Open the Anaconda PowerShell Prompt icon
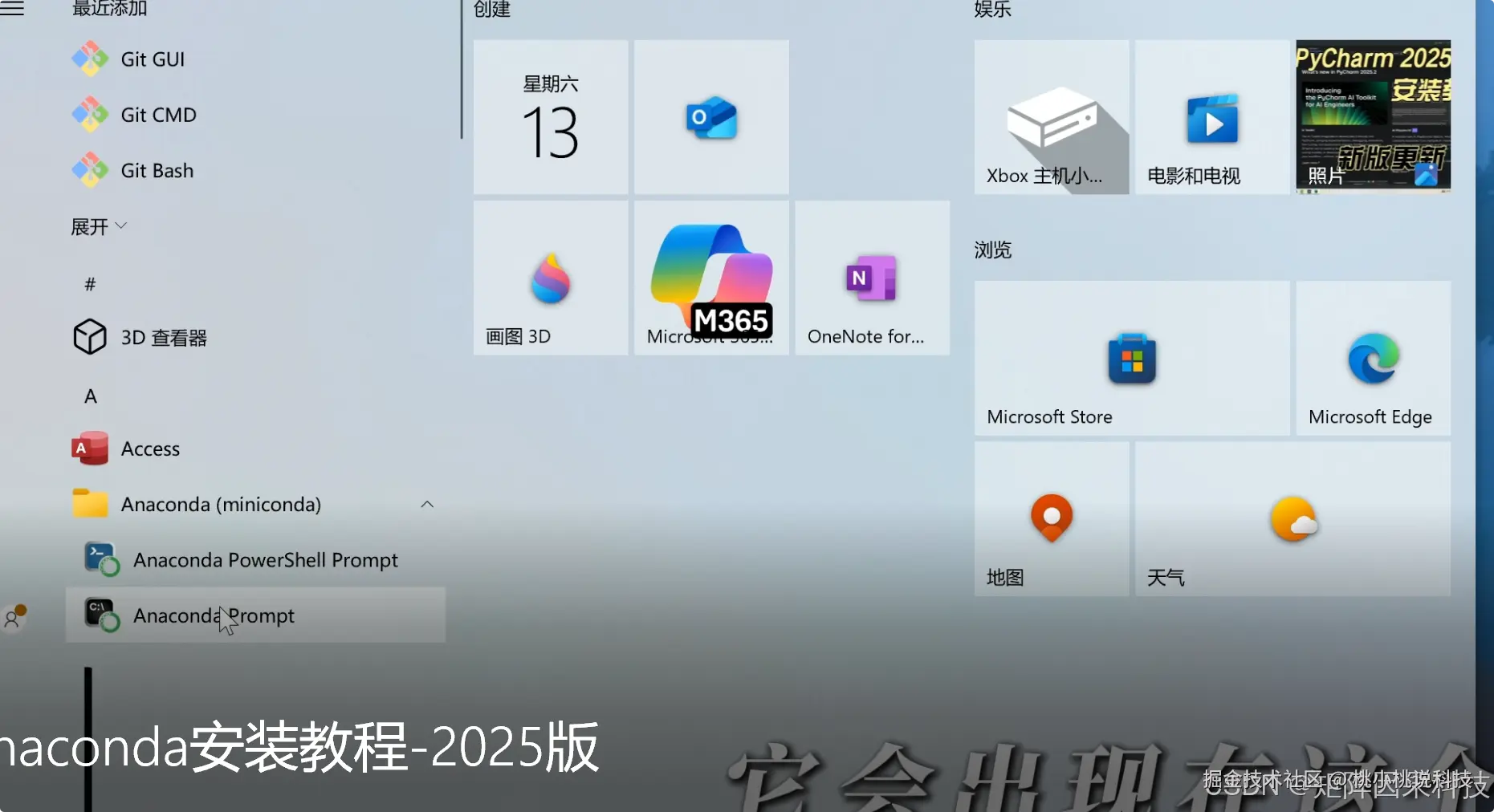 pyautogui.click(x=102, y=559)
